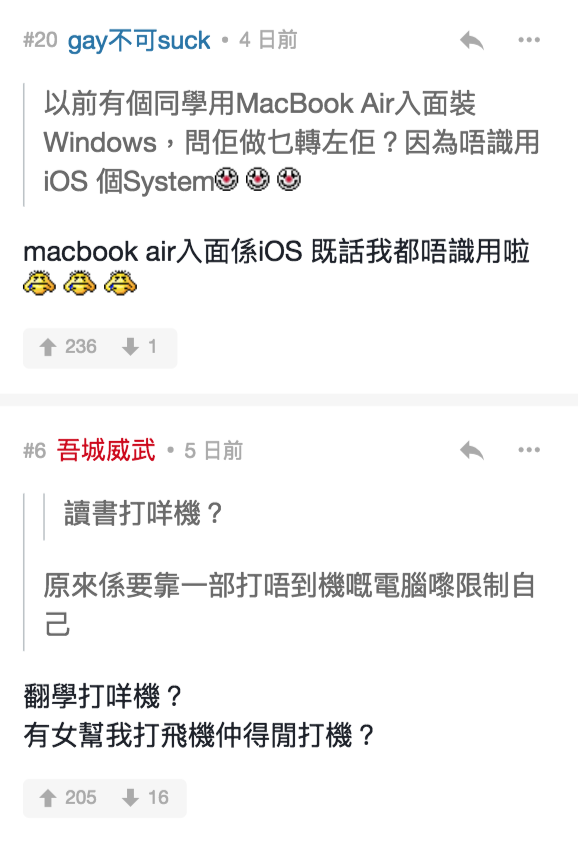Open user profile gay不可suck
This screenshot has height=842, width=578.
[139, 41]
